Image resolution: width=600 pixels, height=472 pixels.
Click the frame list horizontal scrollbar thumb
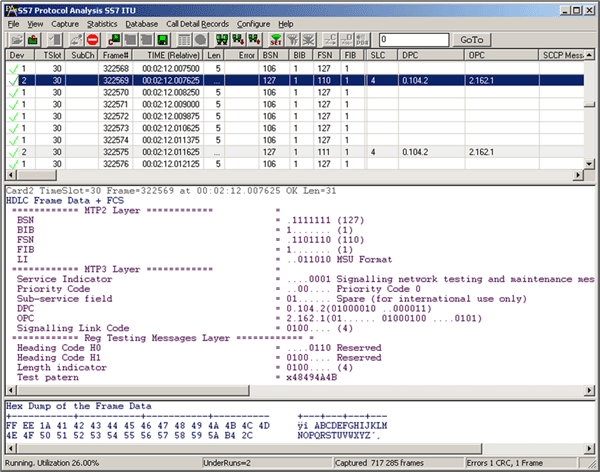tap(37, 175)
